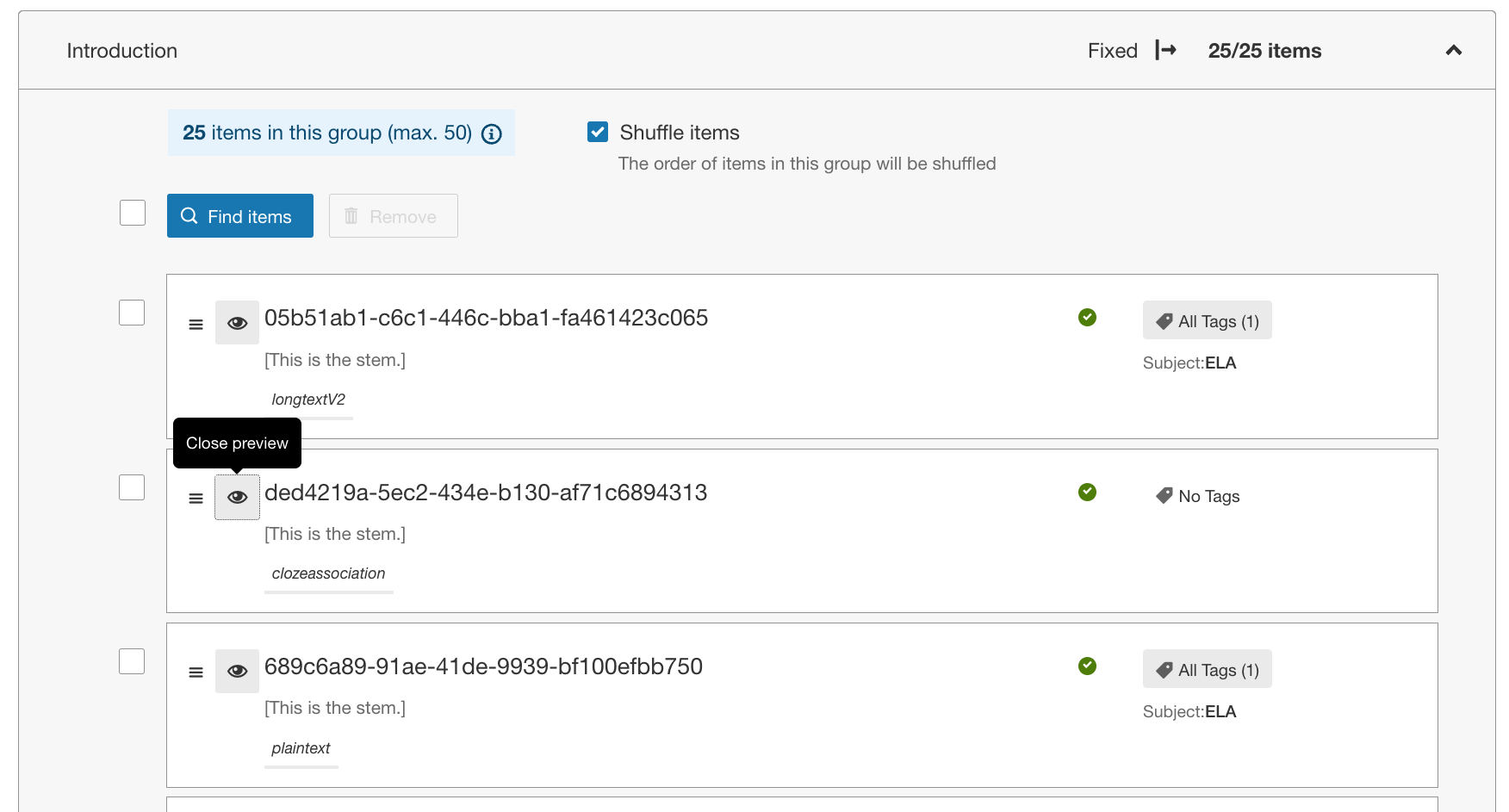Viewport: 1509px width, 812px height.
Task: Click green status check of item 05b51ab1
Action: click(x=1087, y=317)
